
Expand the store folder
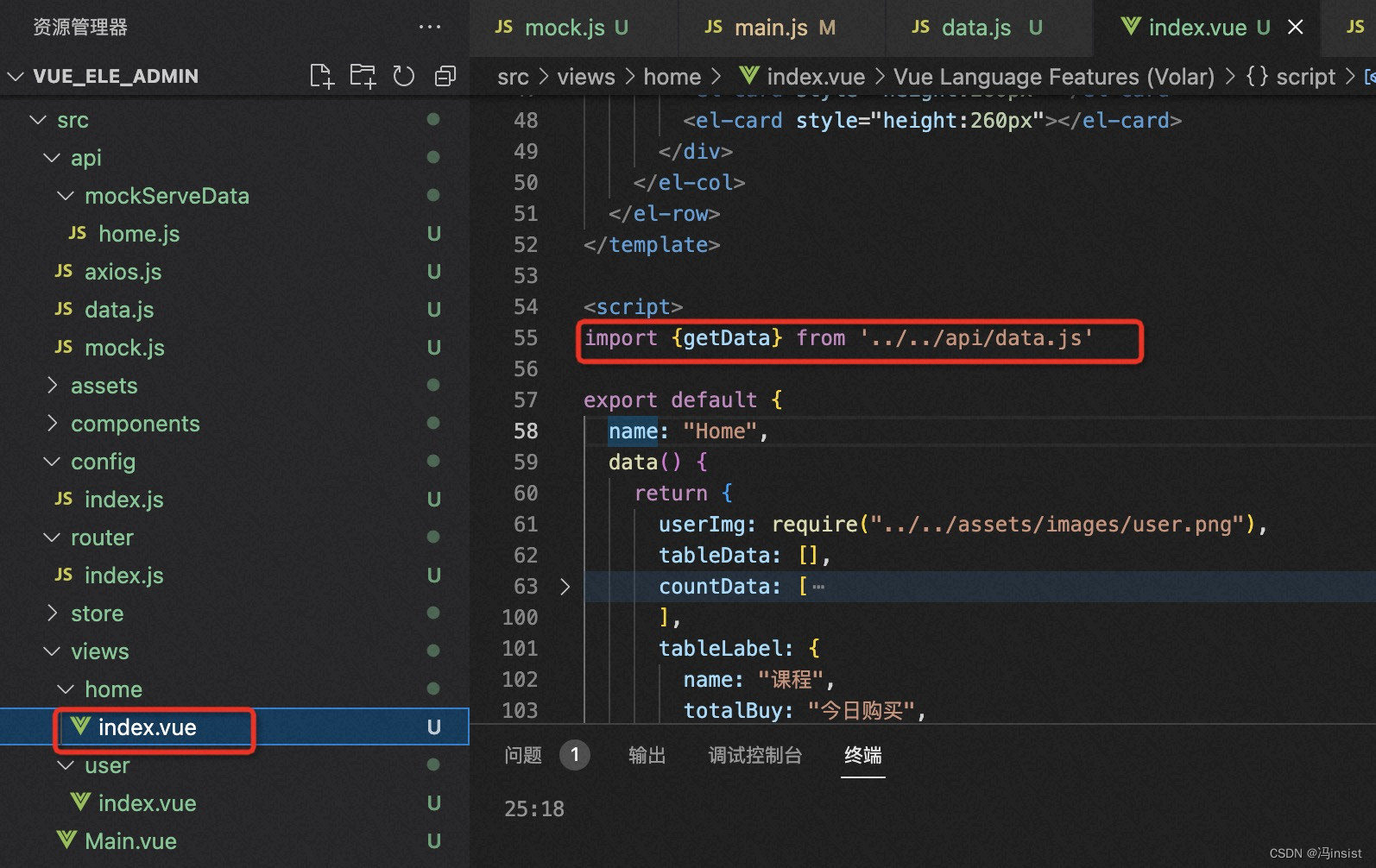tap(52, 613)
